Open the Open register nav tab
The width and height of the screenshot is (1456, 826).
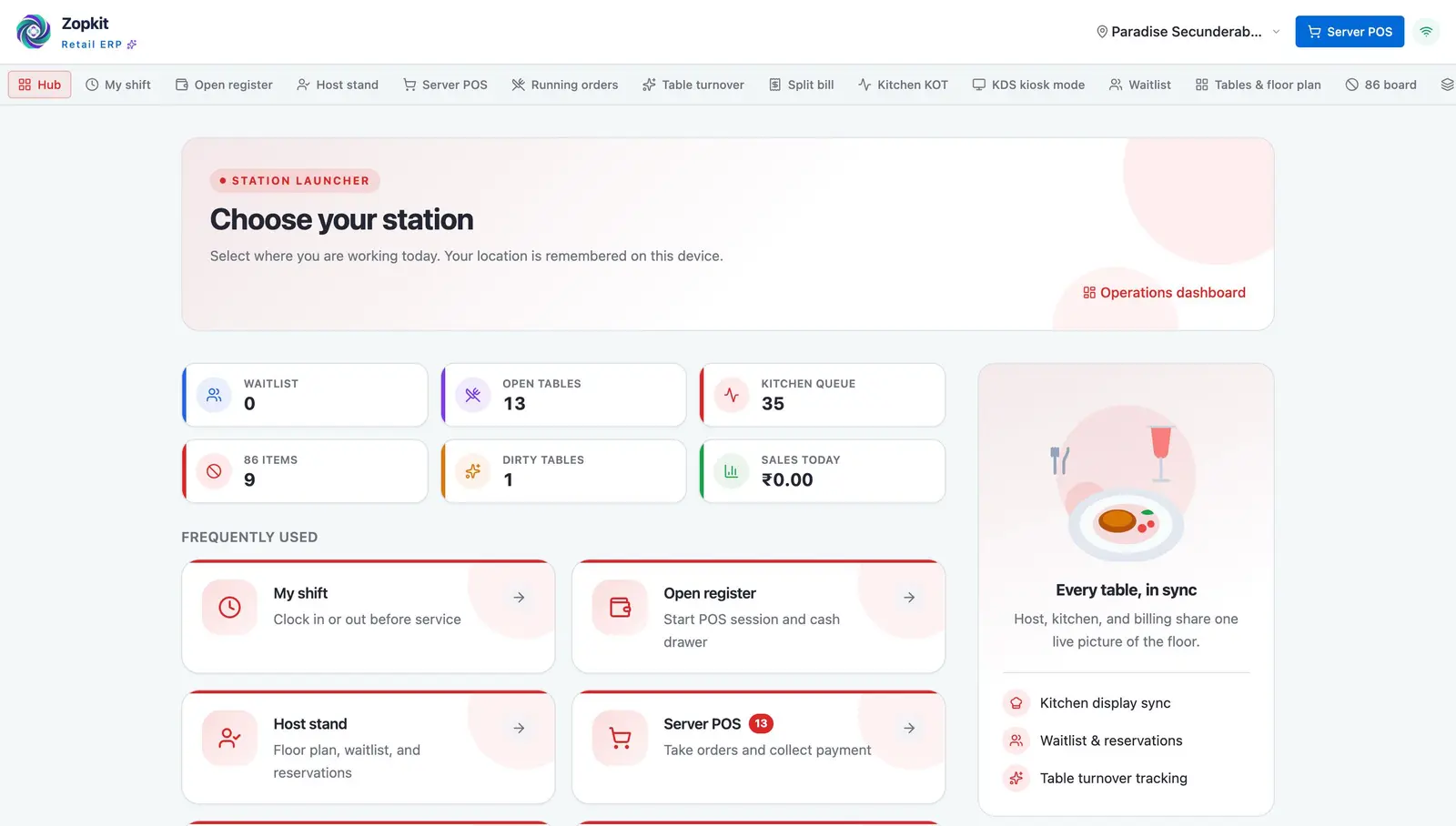(x=224, y=85)
